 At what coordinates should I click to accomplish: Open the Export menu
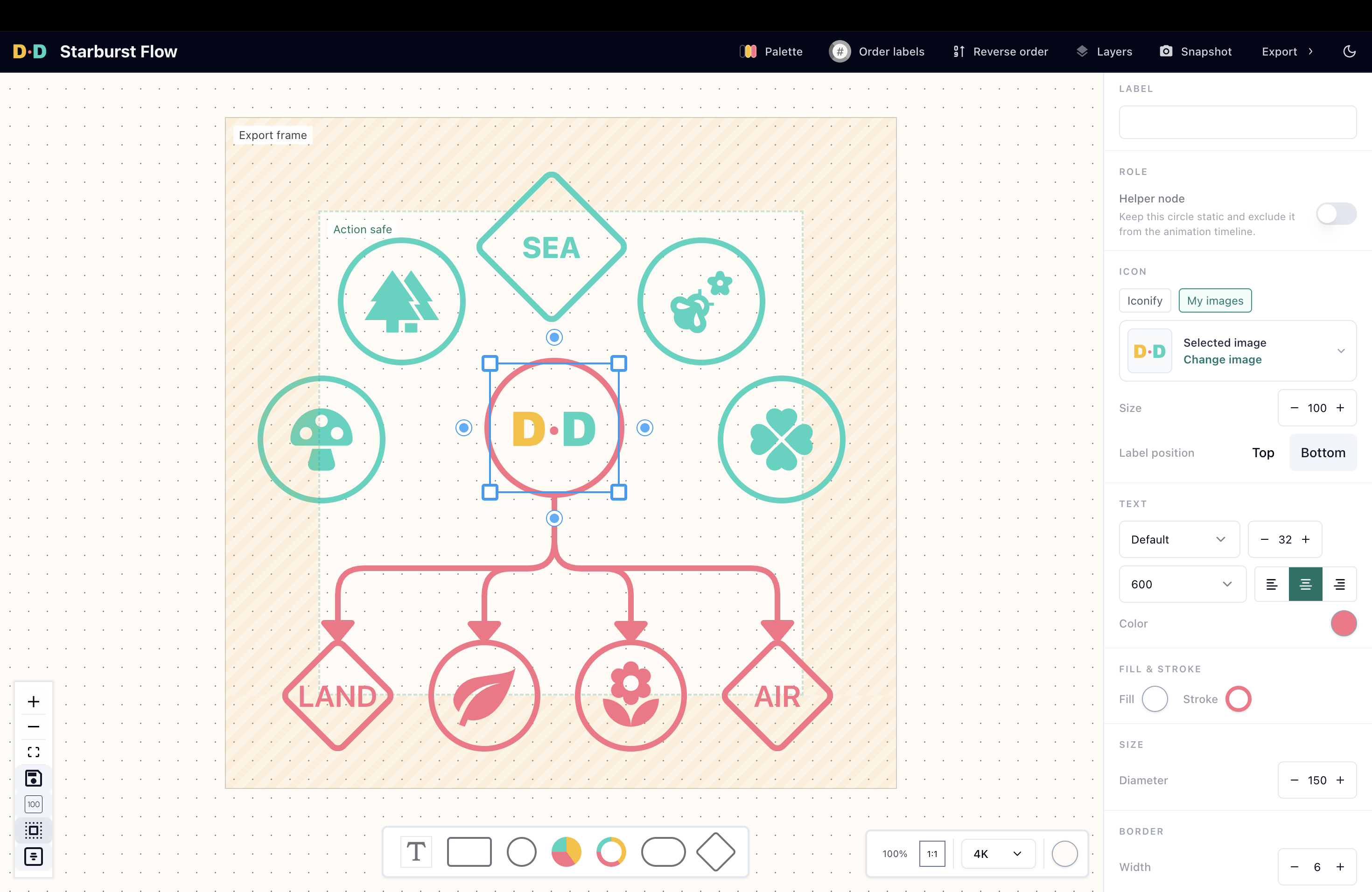tap(1287, 51)
